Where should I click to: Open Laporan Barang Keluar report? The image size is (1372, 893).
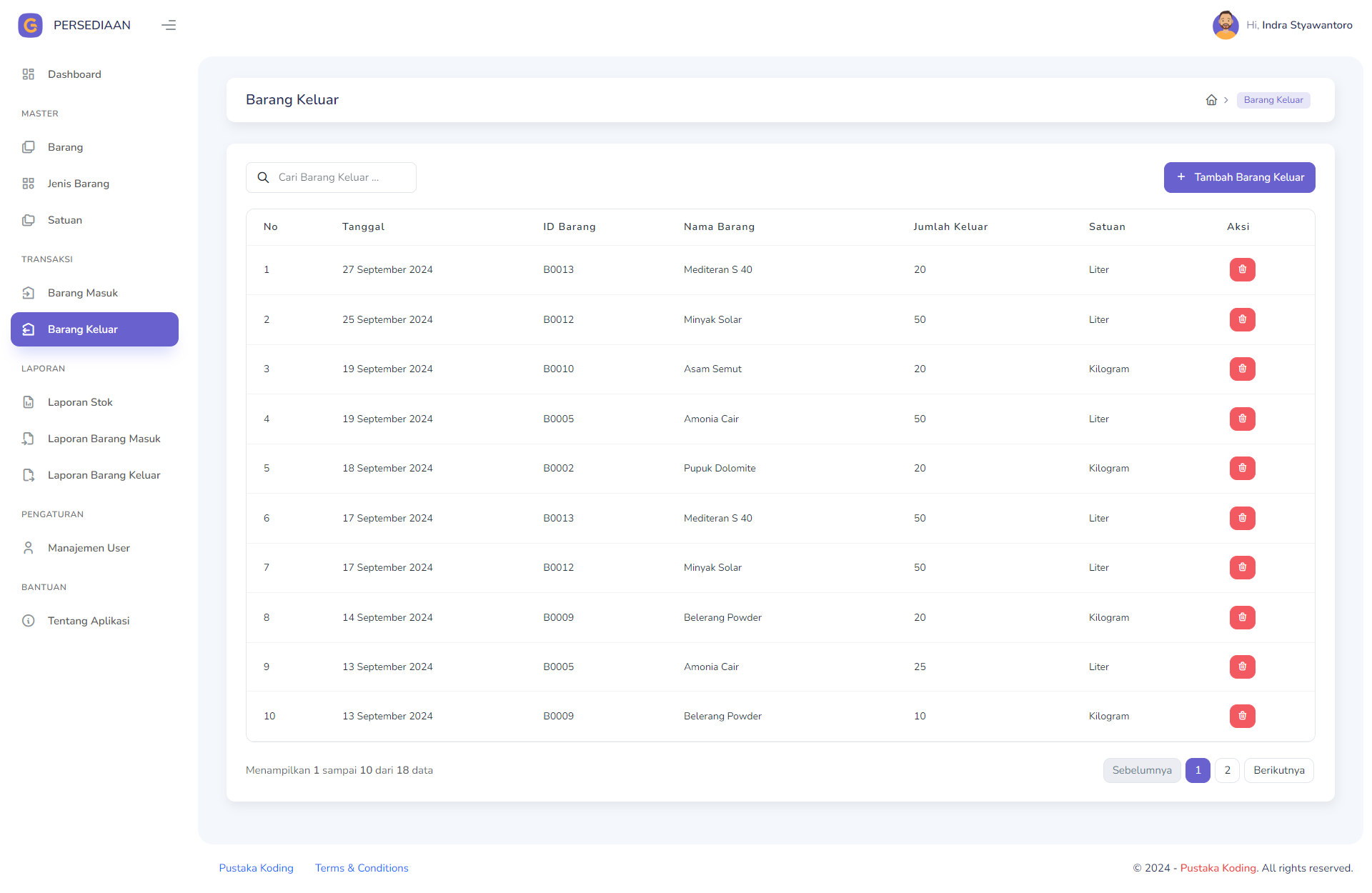coord(104,475)
